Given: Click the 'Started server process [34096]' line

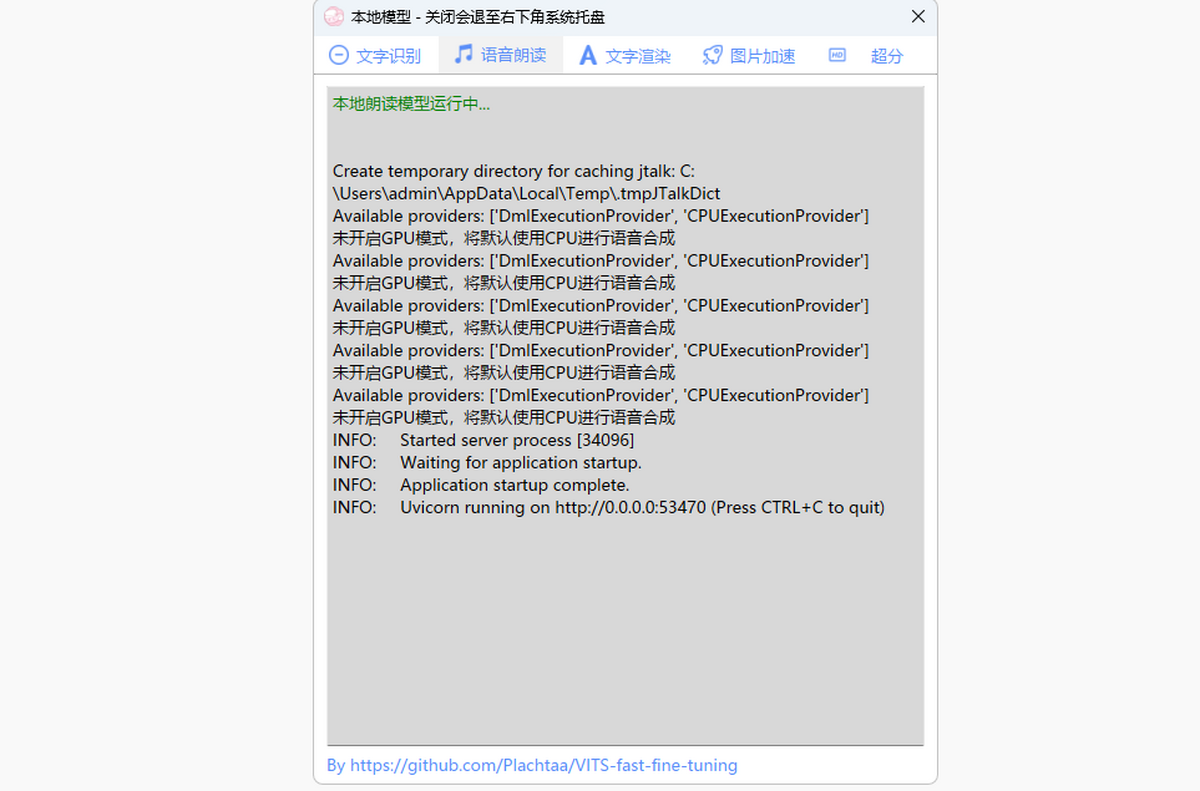Looking at the screenshot, I should [483, 440].
